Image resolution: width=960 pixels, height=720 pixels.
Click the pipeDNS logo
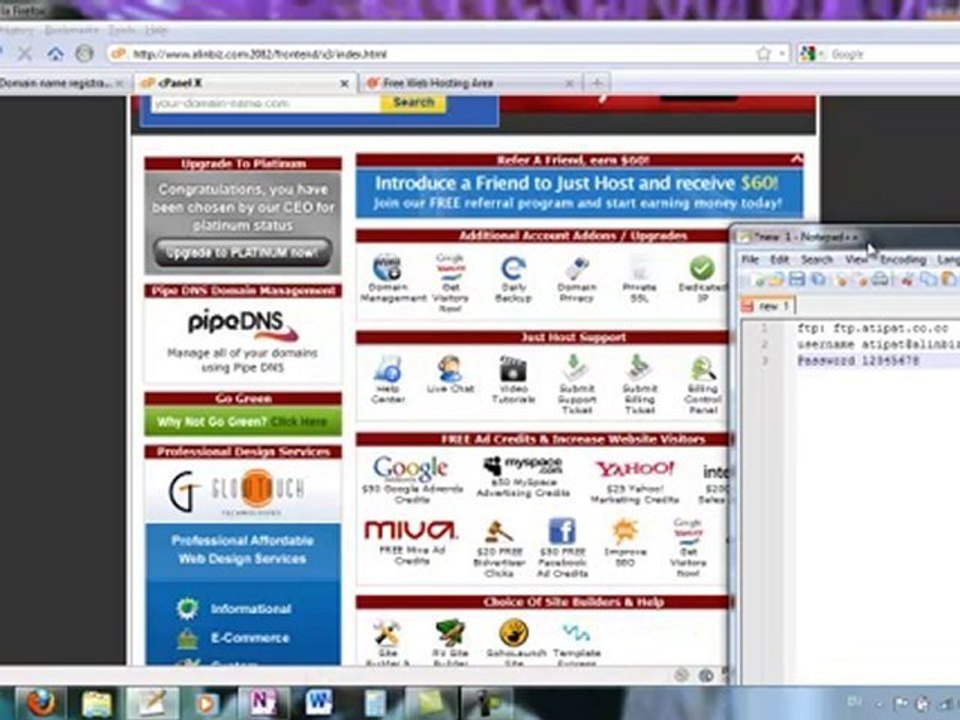pyautogui.click(x=243, y=324)
